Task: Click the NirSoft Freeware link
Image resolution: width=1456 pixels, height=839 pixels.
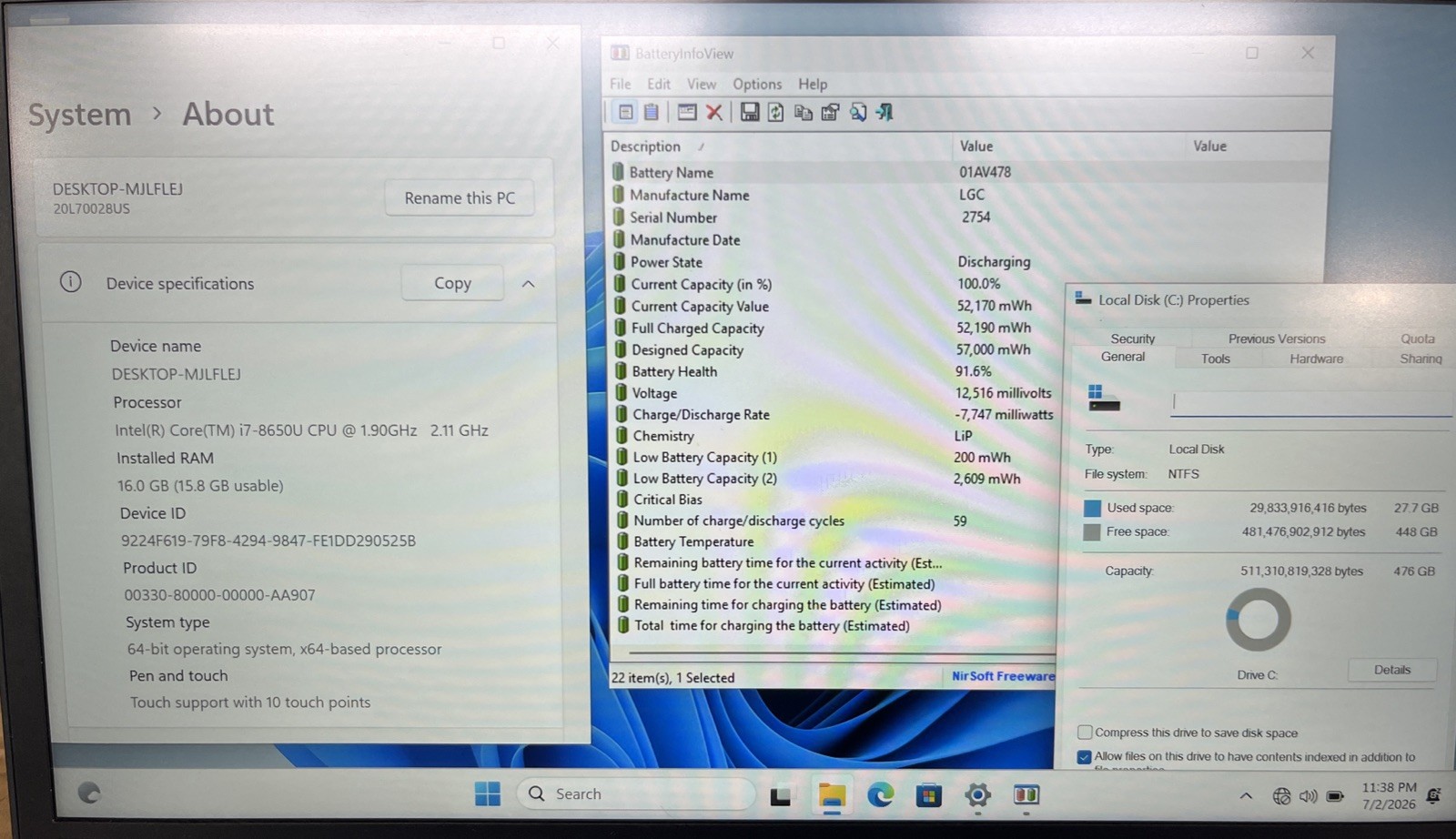Action: pos(1003,676)
